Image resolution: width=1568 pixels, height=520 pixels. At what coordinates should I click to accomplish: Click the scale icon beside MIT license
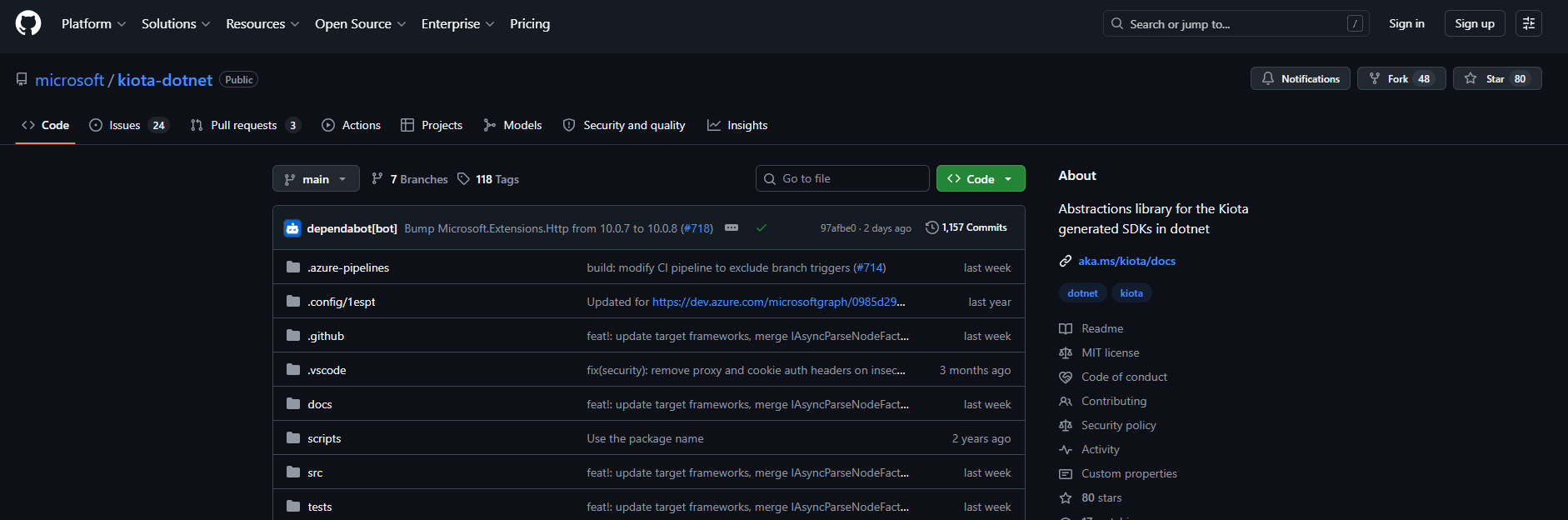point(1066,352)
